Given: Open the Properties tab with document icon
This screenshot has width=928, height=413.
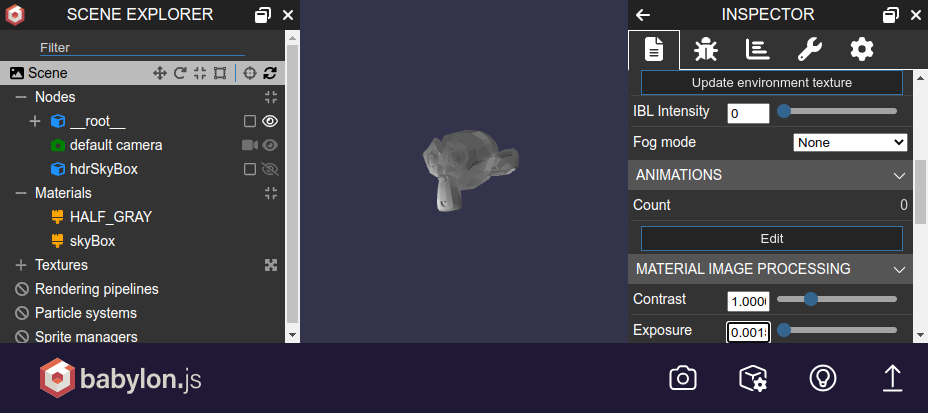Looking at the screenshot, I should pos(653,50).
